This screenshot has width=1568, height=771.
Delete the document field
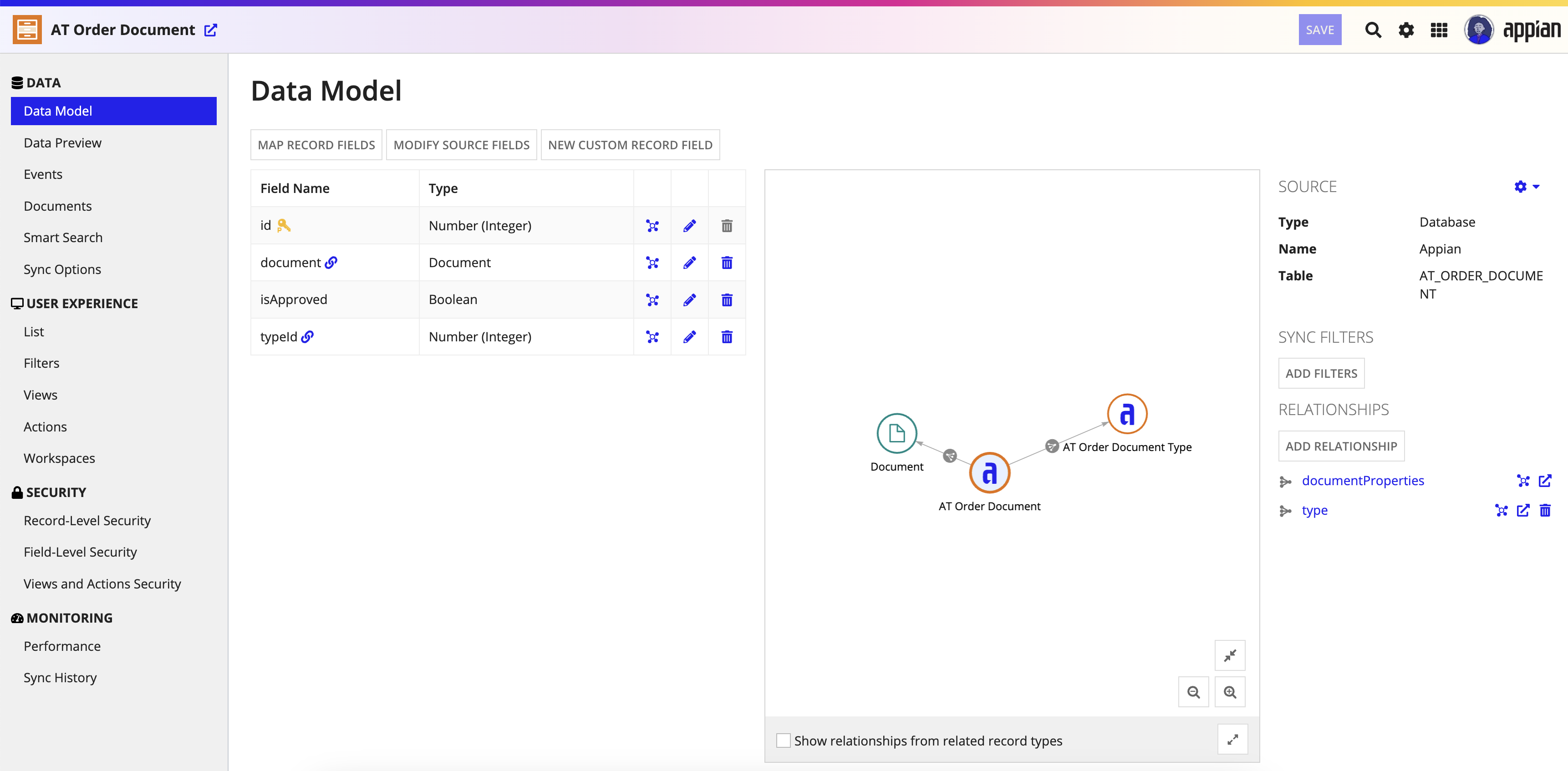click(x=727, y=263)
